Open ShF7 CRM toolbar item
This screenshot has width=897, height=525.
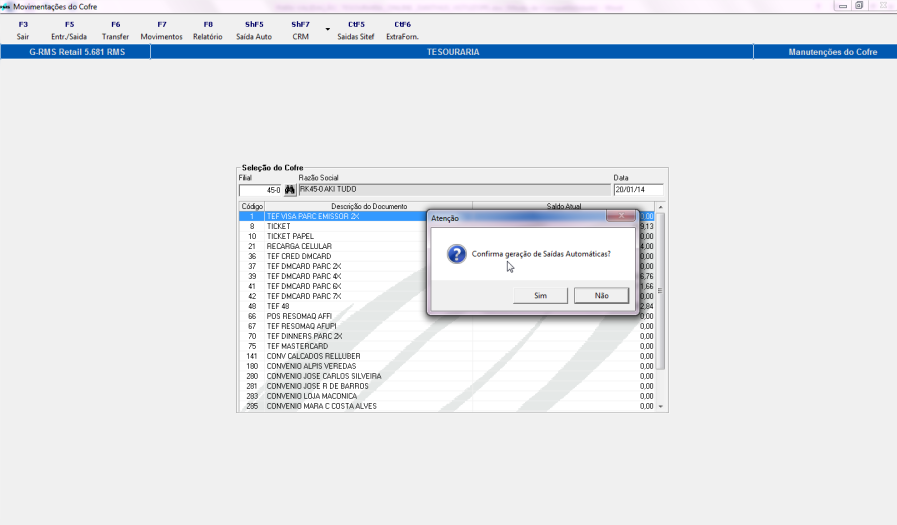(x=300, y=30)
